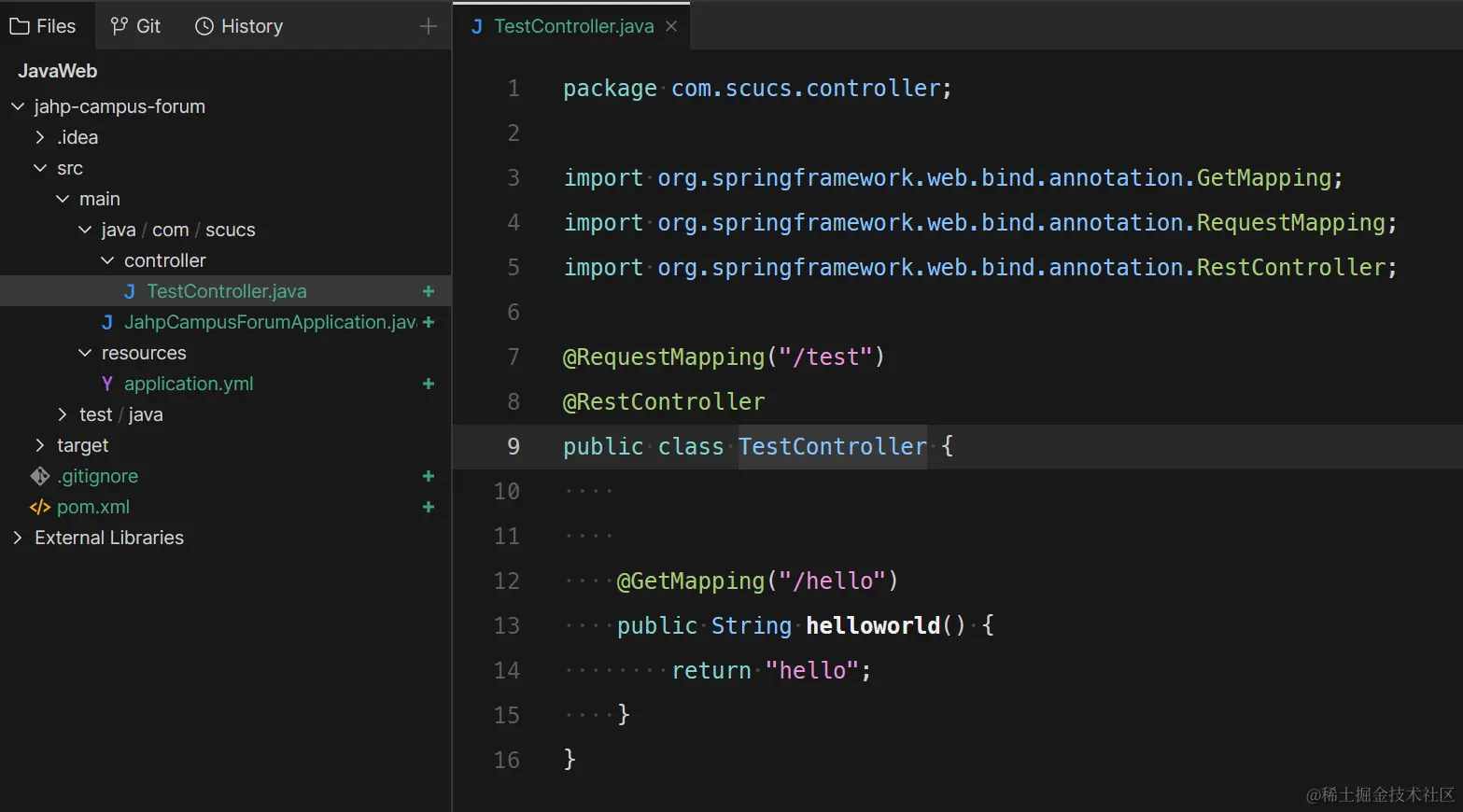
Task: Click the Y icon beside application.yml
Action: tap(106, 384)
